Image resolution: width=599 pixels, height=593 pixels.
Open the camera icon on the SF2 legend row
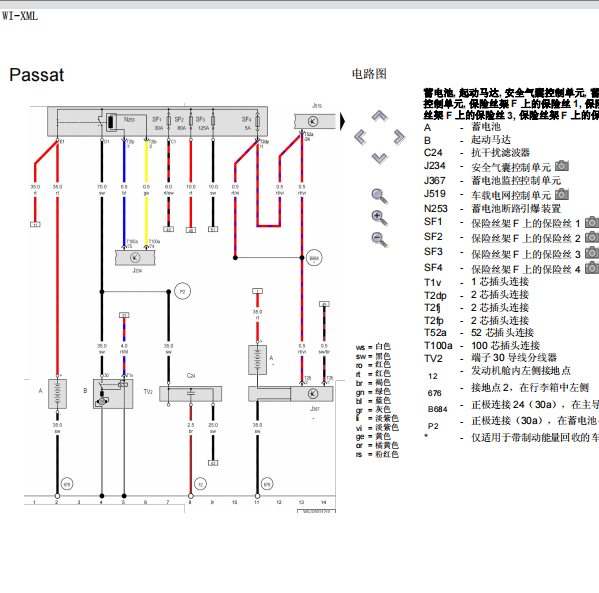click(592, 237)
